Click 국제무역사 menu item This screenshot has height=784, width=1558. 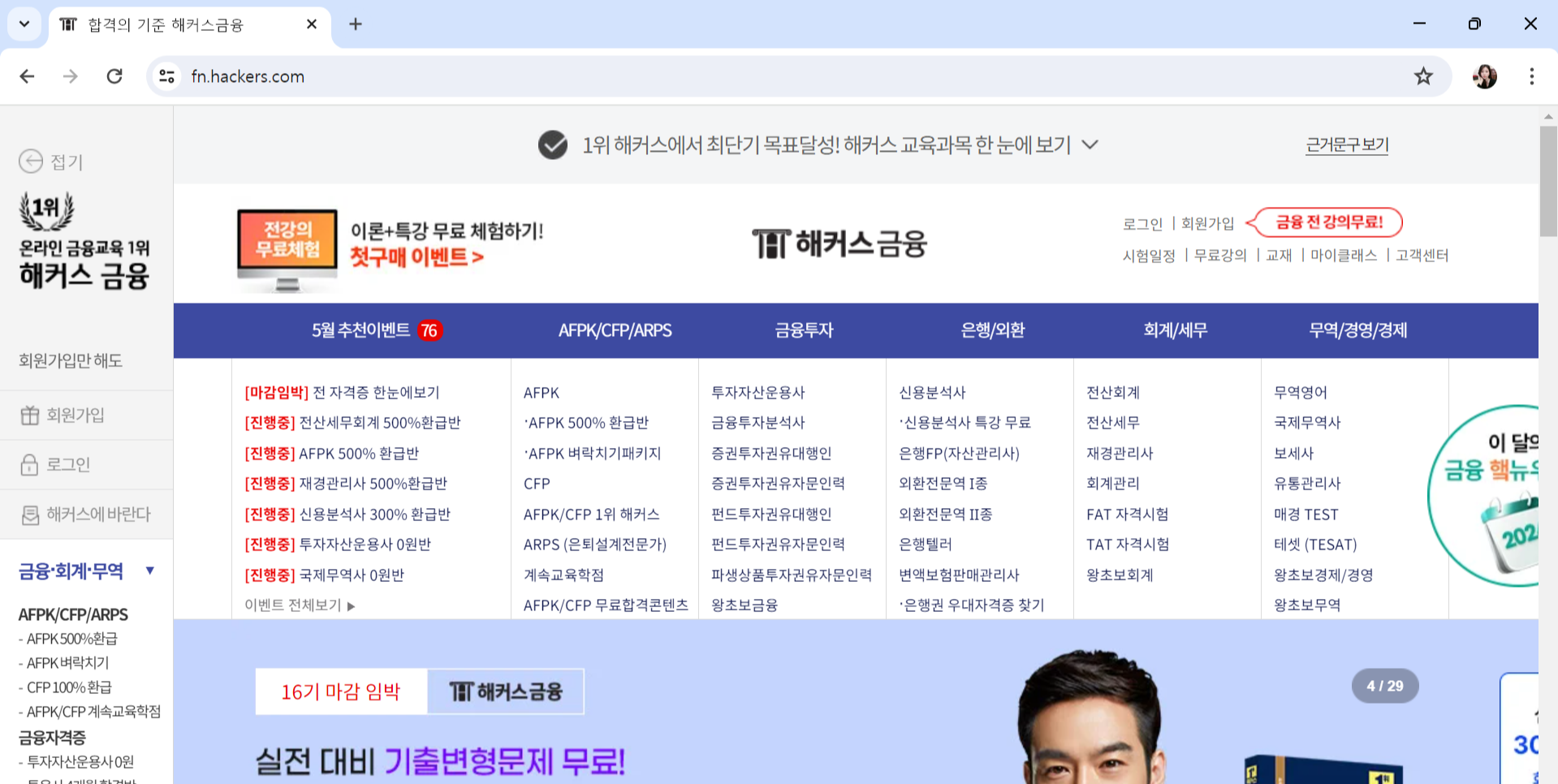pos(1307,423)
